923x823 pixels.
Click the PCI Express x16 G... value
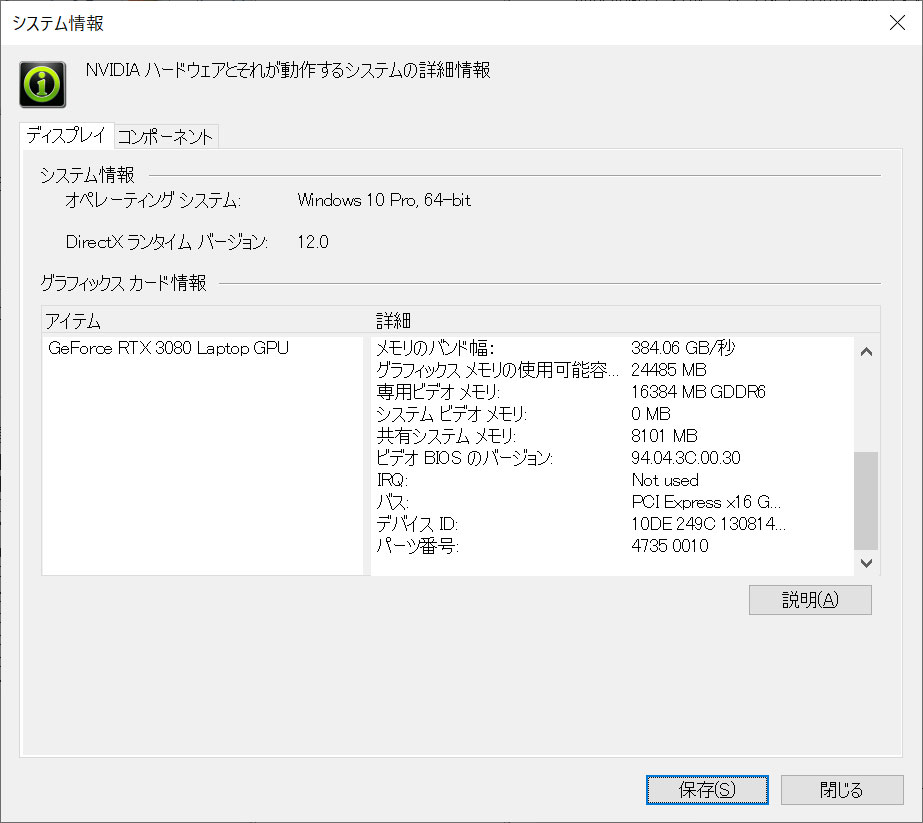click(x=706, y=502)
